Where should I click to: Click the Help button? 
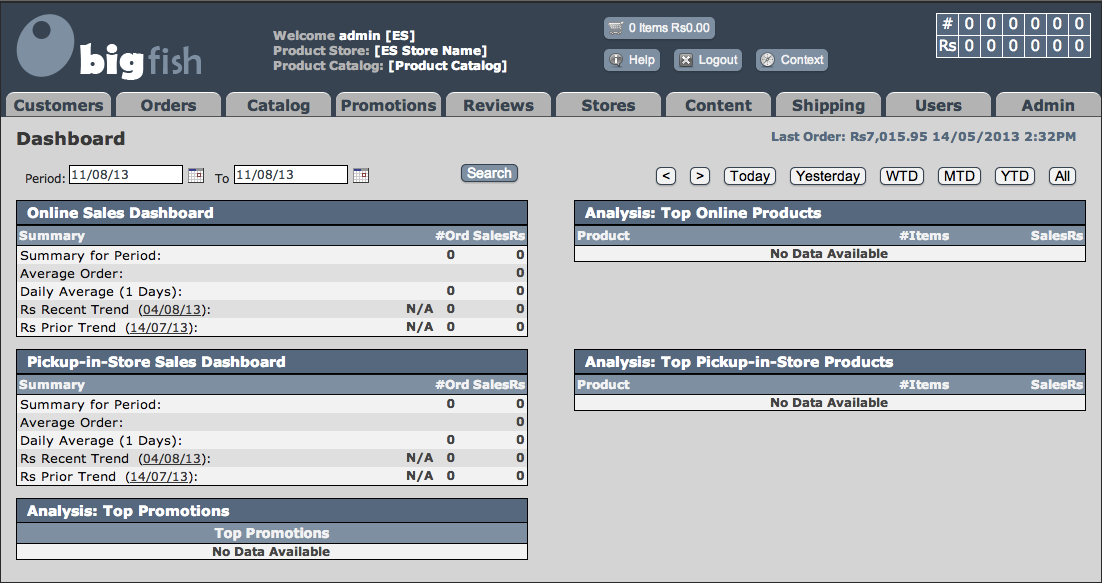point(632,60)
